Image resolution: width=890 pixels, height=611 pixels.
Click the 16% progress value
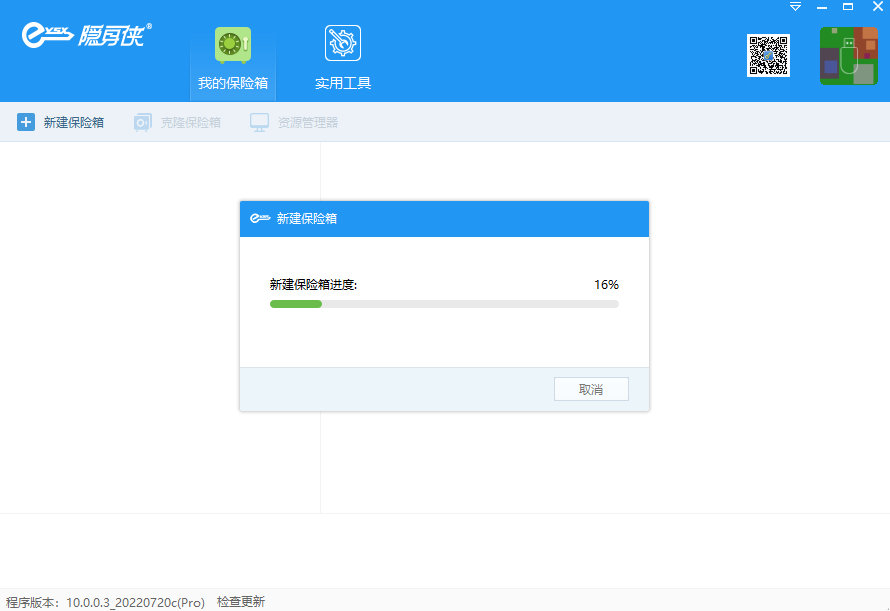coord(606,284)
